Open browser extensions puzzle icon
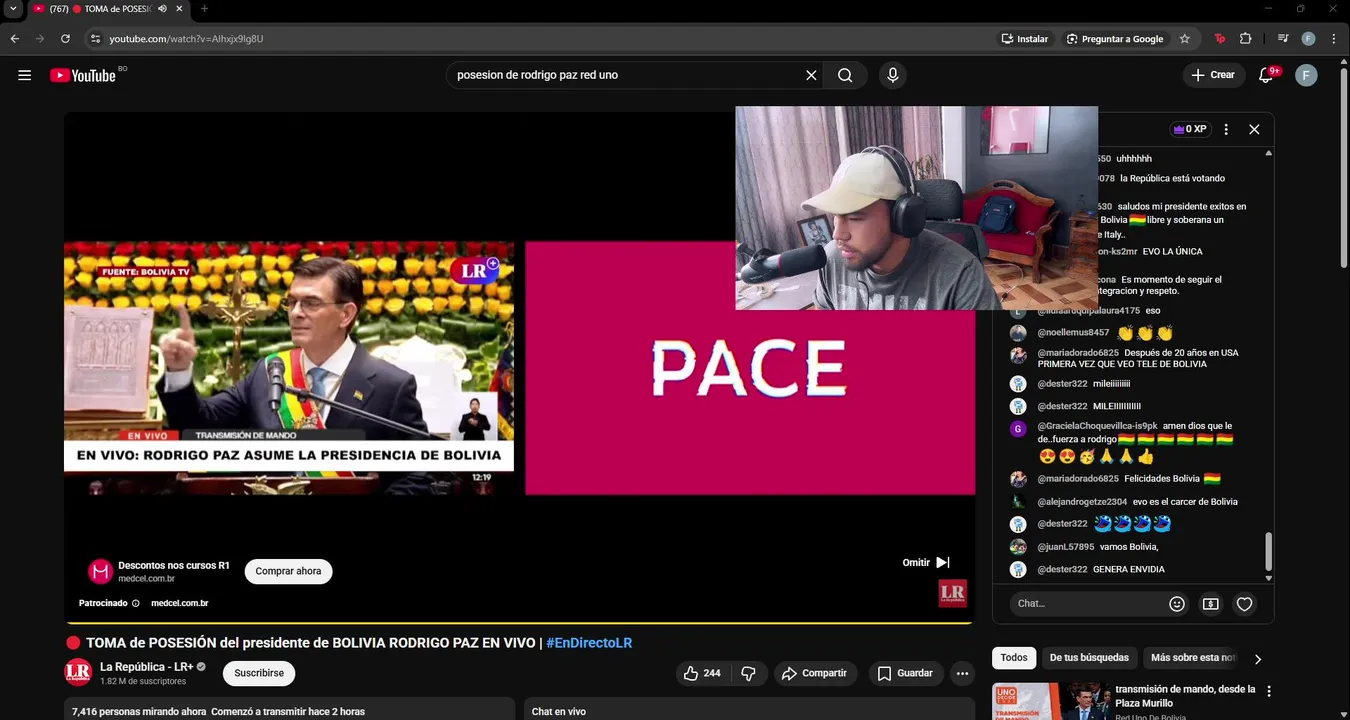This screenshot has width=1350, height=720. pyautogui.click(x=1245, y=39)
